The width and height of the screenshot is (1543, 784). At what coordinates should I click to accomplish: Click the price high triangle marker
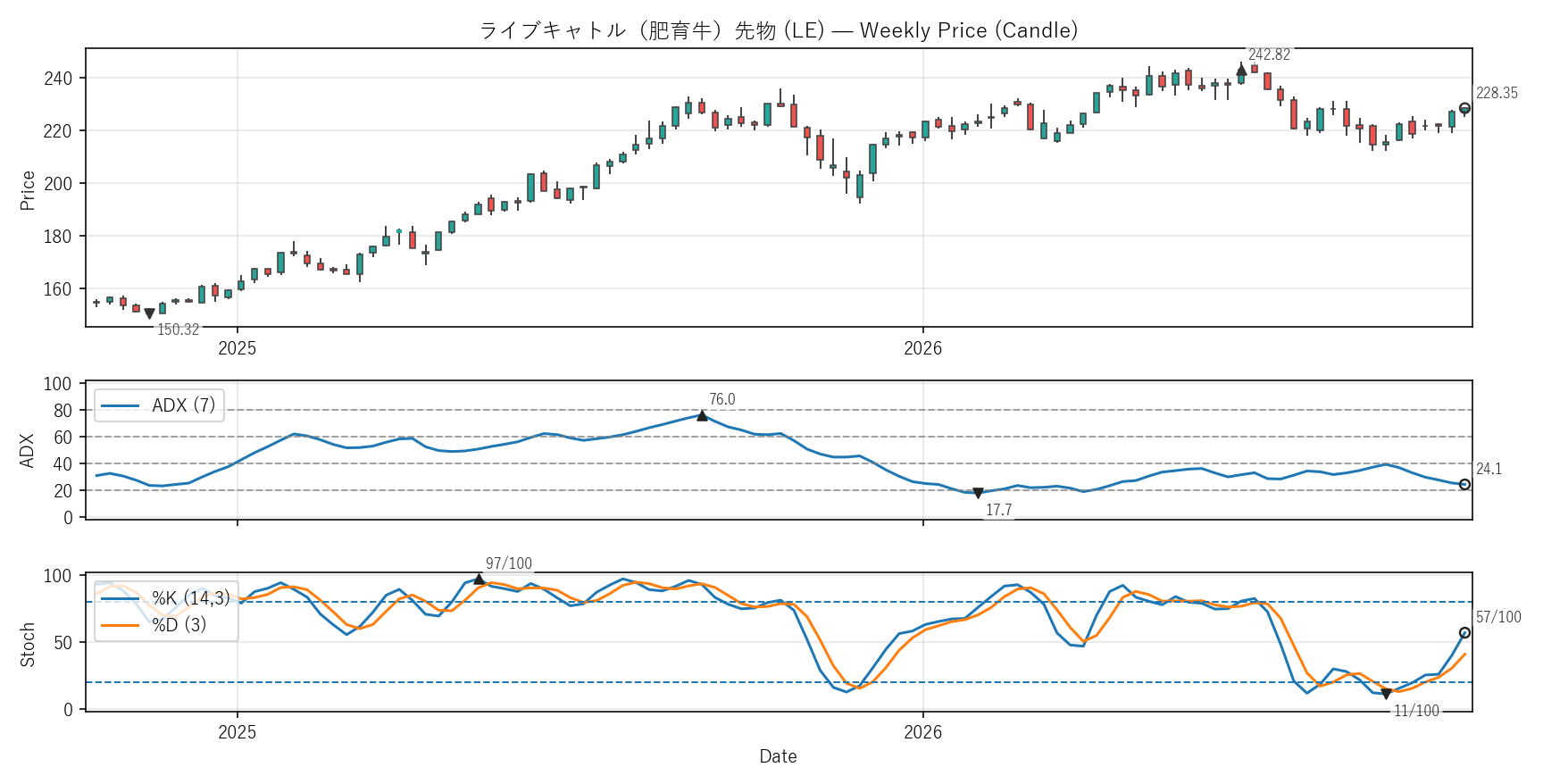(x=1241, y=69)
